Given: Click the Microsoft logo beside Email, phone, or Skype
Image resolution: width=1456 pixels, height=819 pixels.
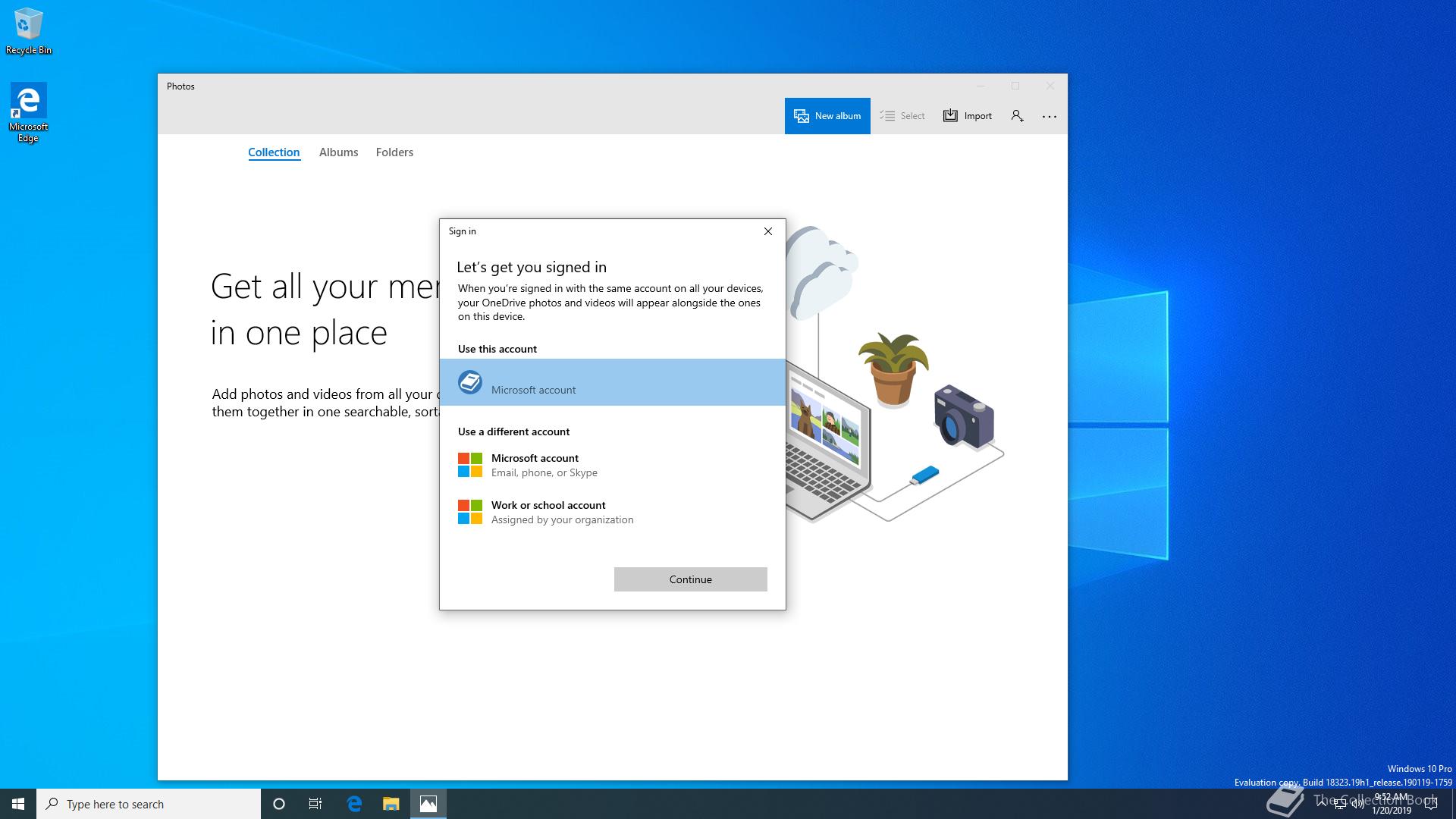Looking at the screenshot, I should tap(470, 465).
